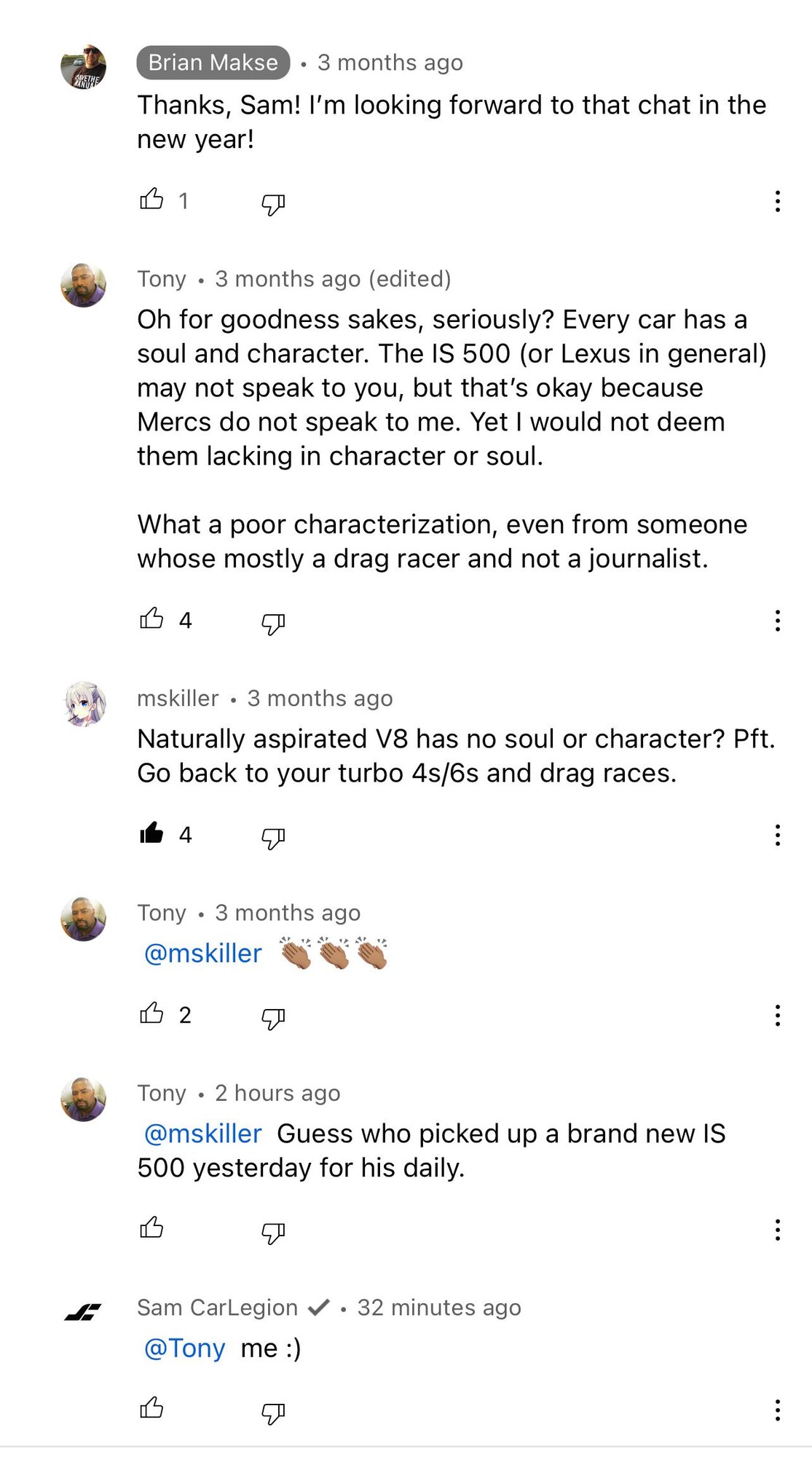Open Brian Makse's channel from name badge

213,63
